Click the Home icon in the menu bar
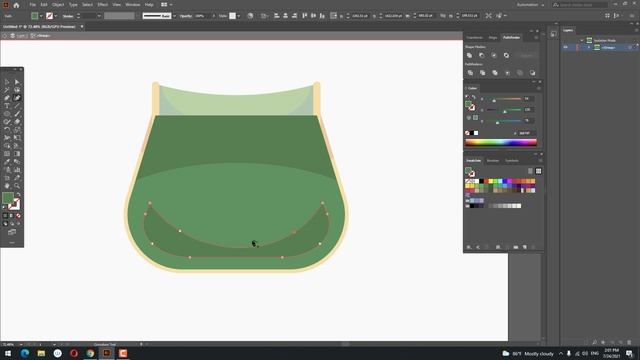The width and height of the screenshot is (640, 360). click(x=16, y=5)
